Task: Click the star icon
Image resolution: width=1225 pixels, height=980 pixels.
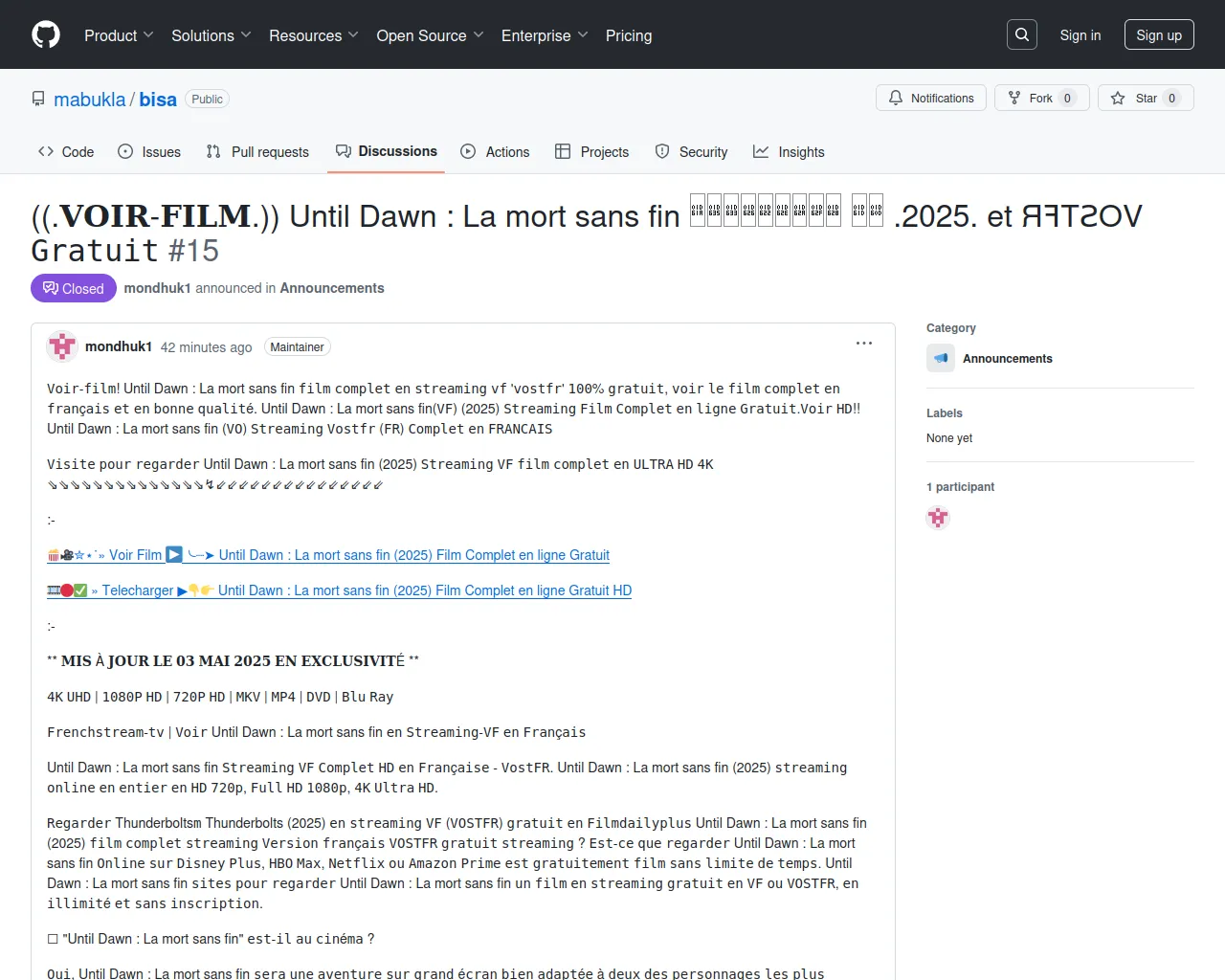Action: (1118, 98)
